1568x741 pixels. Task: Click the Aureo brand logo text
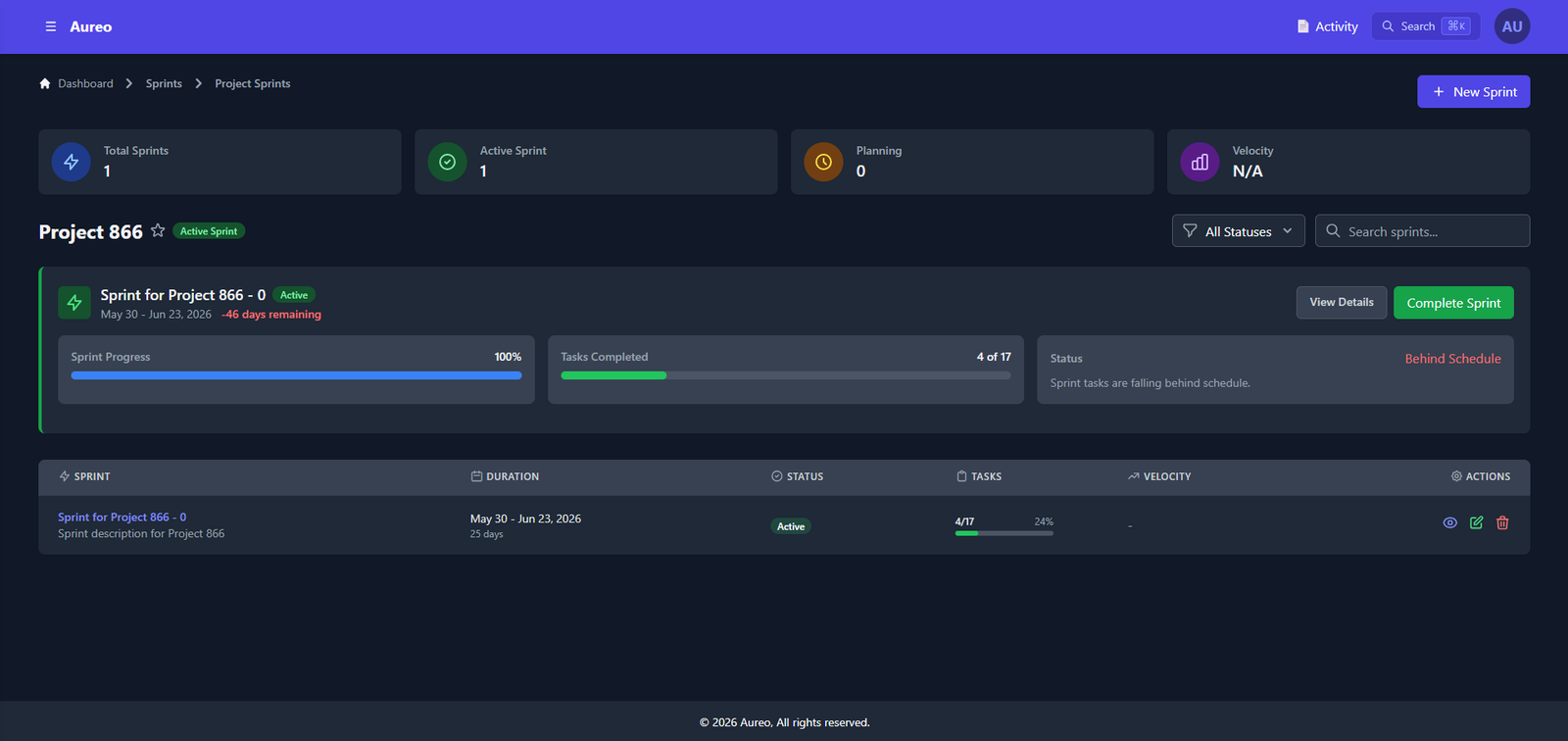point(90,26)
